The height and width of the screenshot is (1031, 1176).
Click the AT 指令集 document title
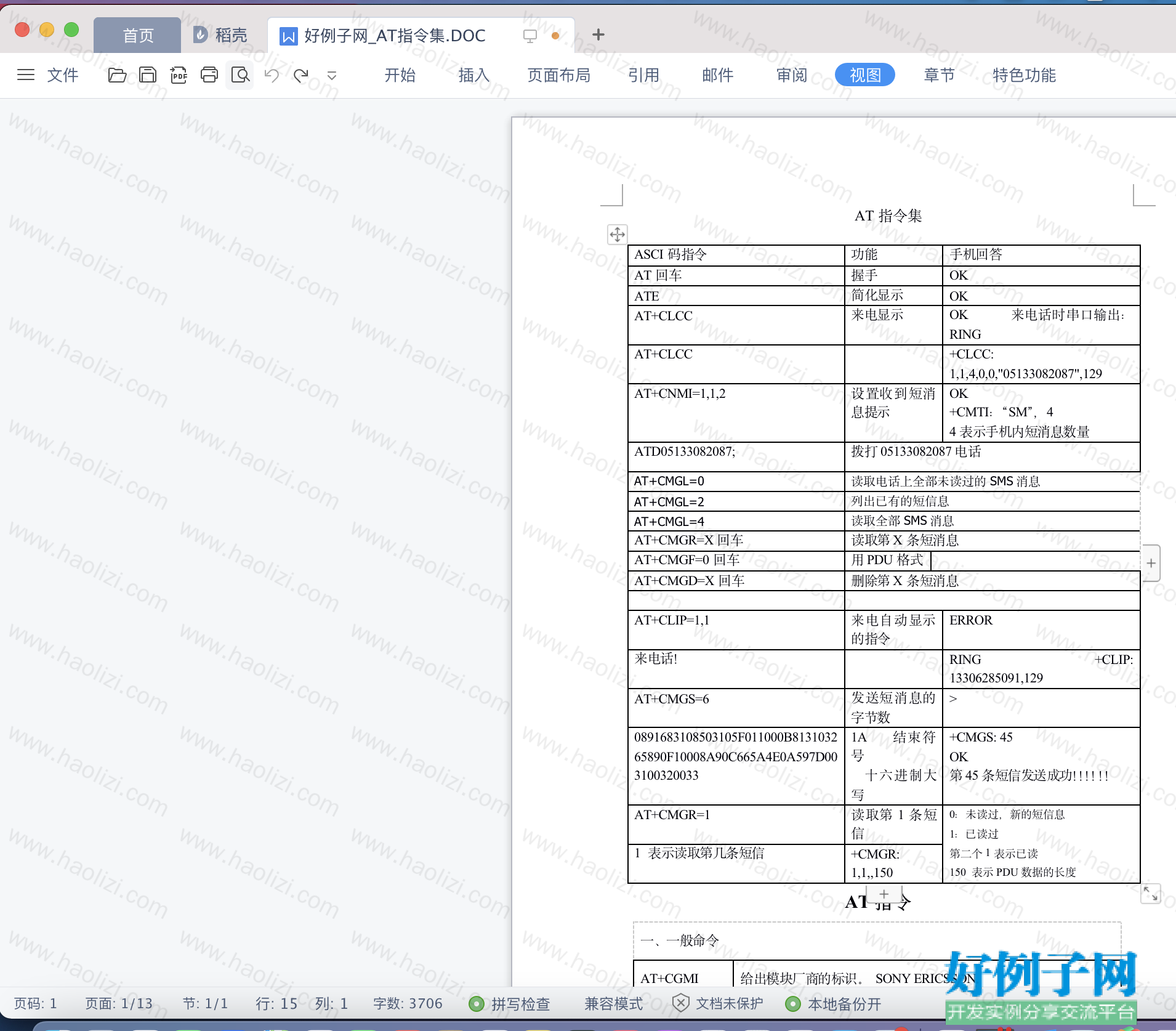click(888, 216)
